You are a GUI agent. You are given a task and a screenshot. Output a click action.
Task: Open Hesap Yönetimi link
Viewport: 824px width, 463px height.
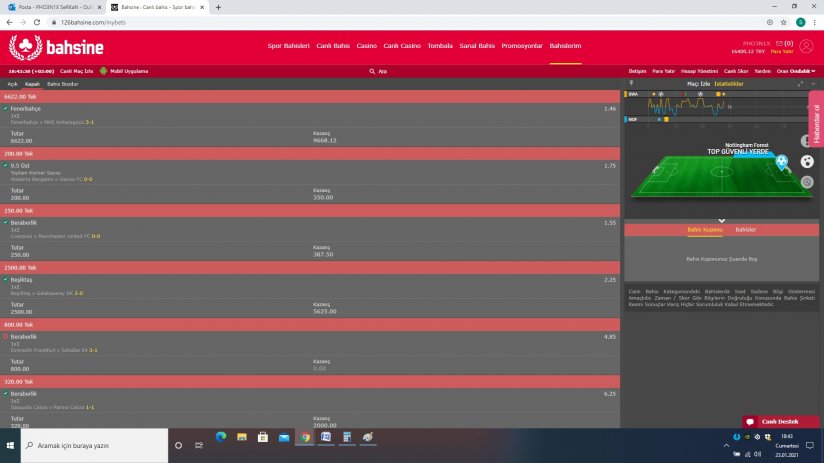coord(699,71)
